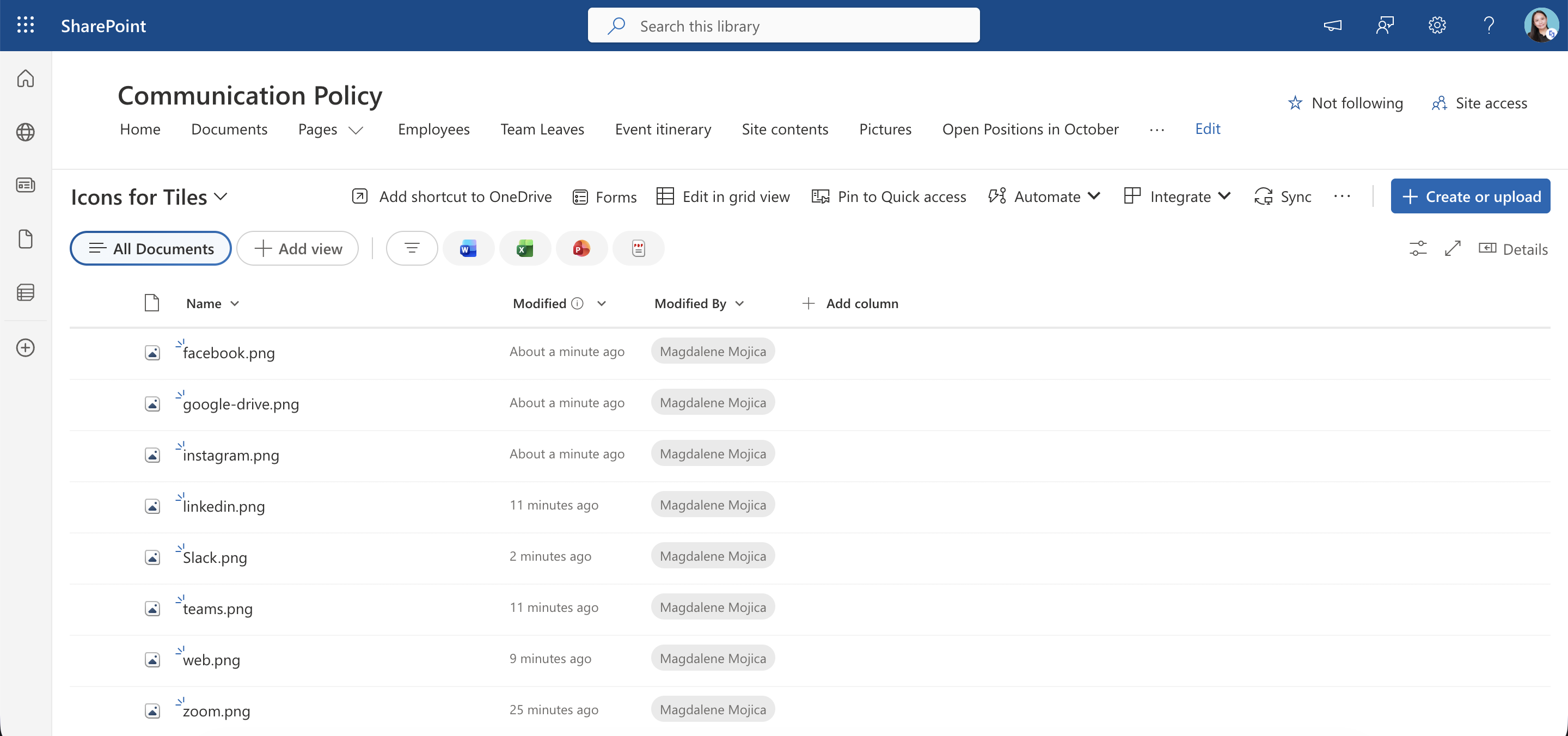Open the filters pane toggle

[412, 248]
